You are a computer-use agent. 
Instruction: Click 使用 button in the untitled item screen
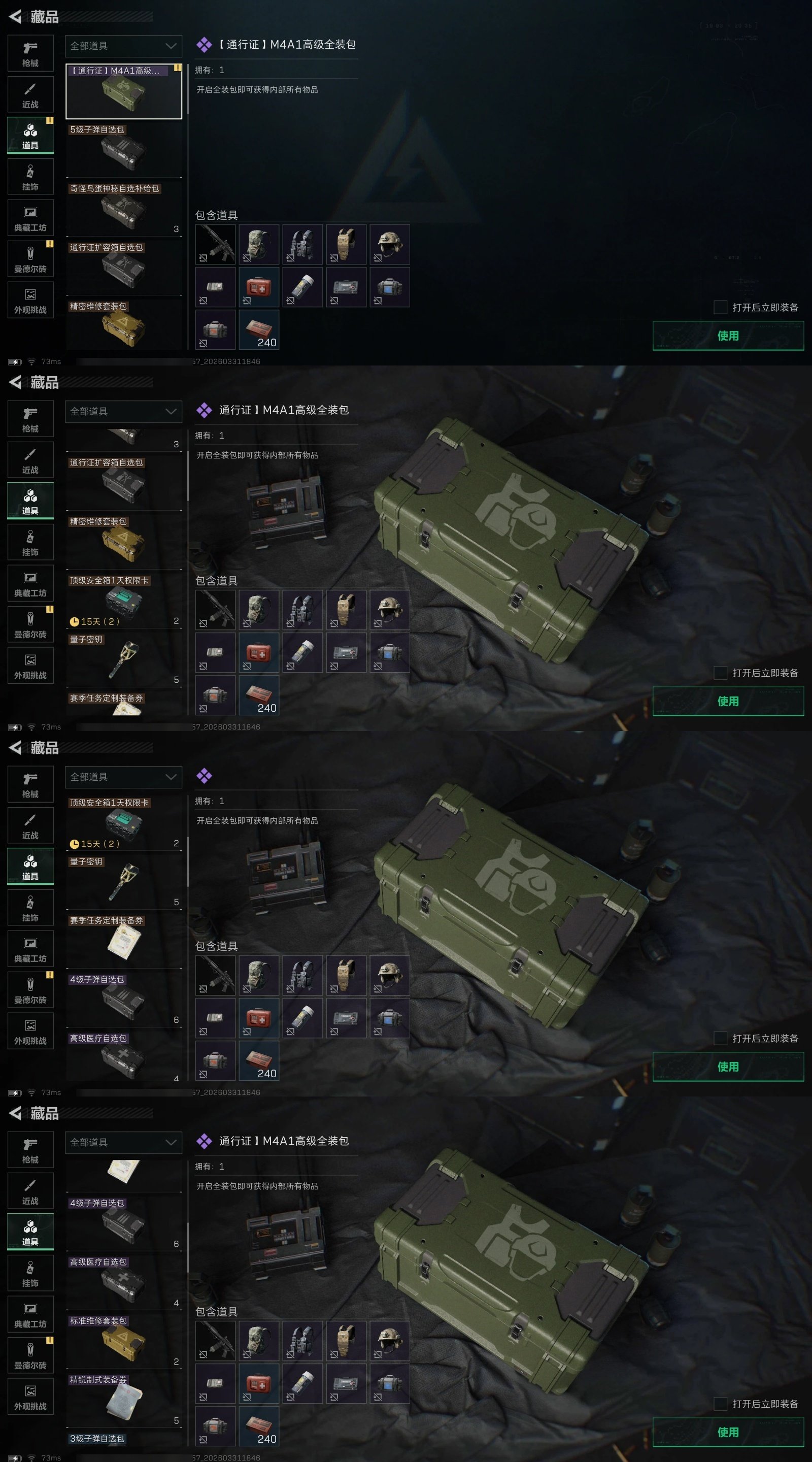(x=728, y=1067)
